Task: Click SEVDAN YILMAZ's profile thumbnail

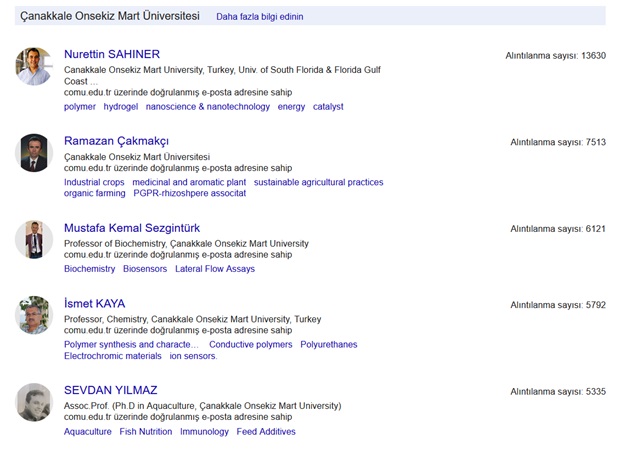Action: click(x=34, y=402)
